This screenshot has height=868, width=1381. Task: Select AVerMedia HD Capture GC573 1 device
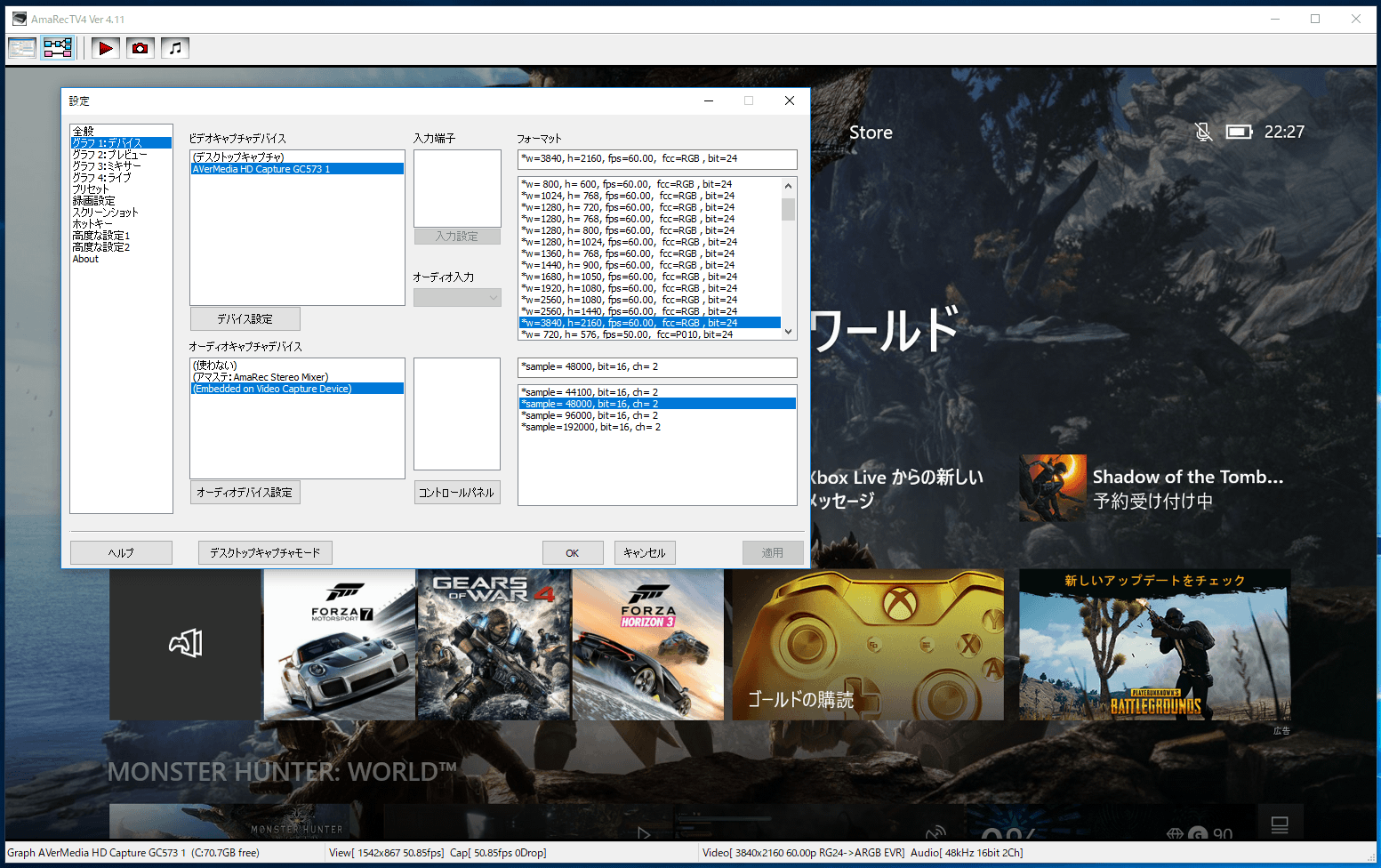(297, 169)
